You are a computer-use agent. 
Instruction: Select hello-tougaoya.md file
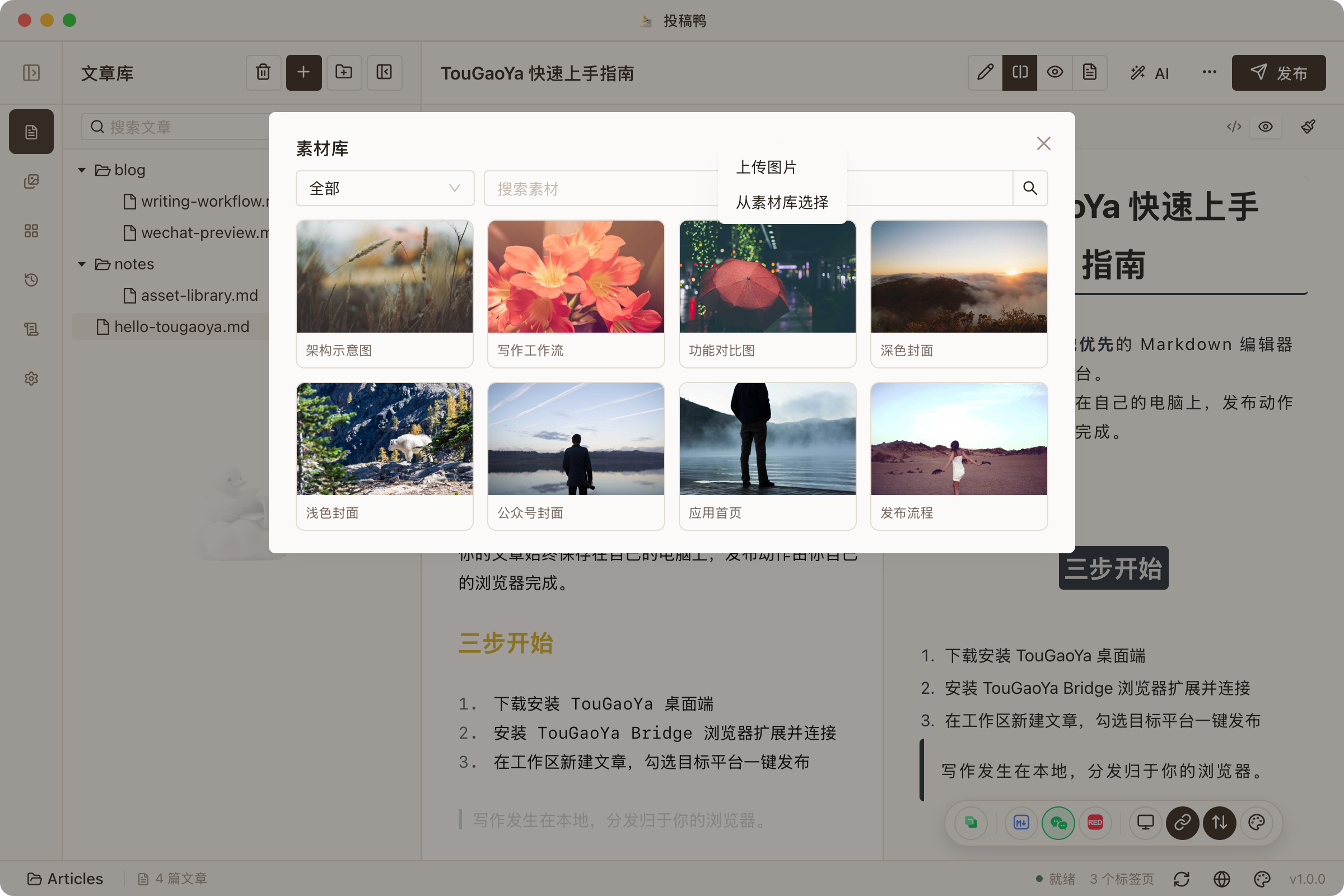click(171, 327)
